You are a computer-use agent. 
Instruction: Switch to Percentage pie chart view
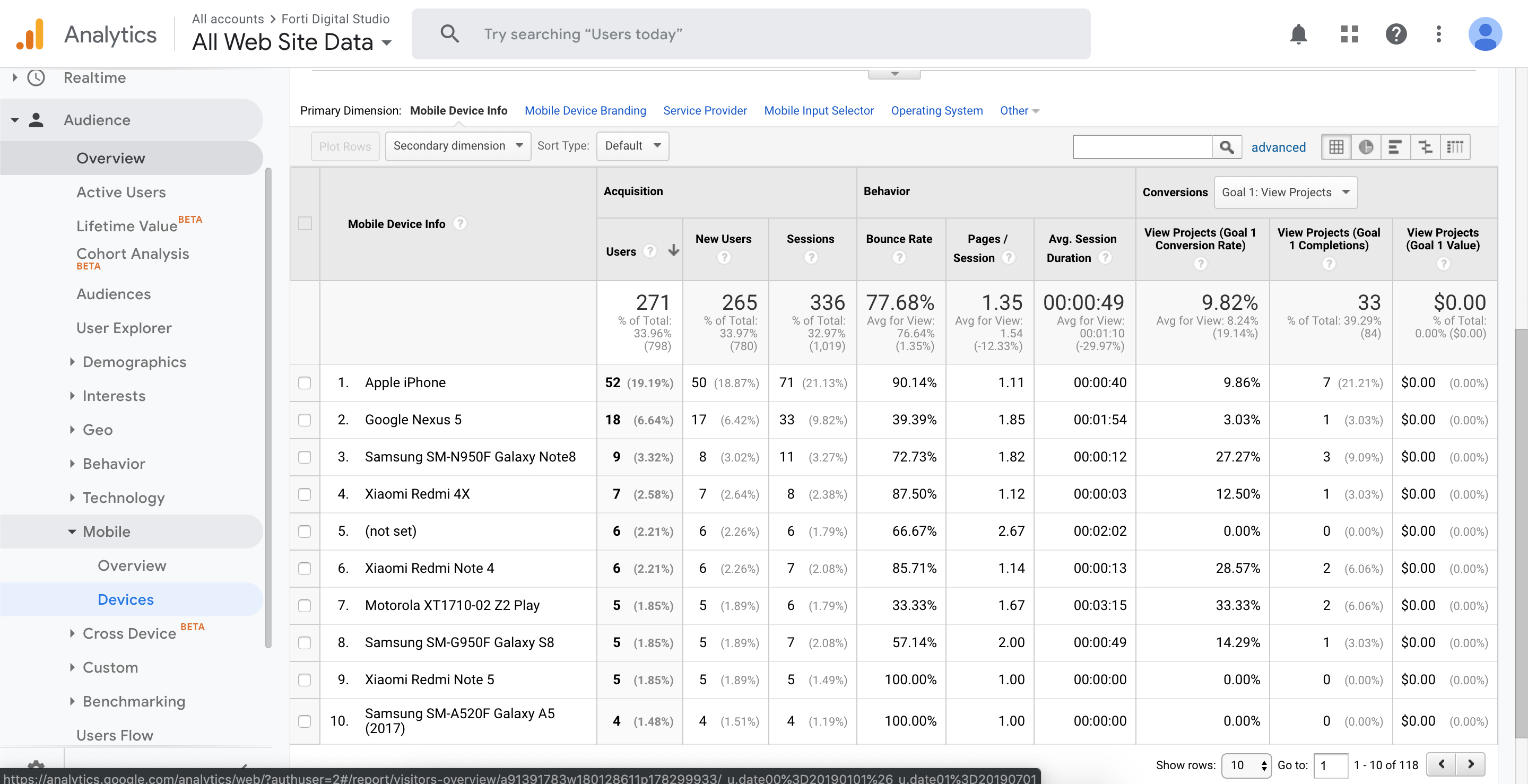click(1366, 147)
